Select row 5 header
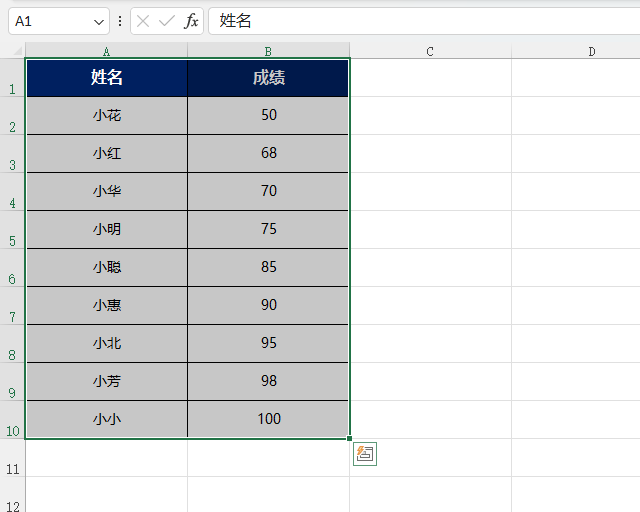Viewport: 640px width, 512px height. (x=12, y=229)
